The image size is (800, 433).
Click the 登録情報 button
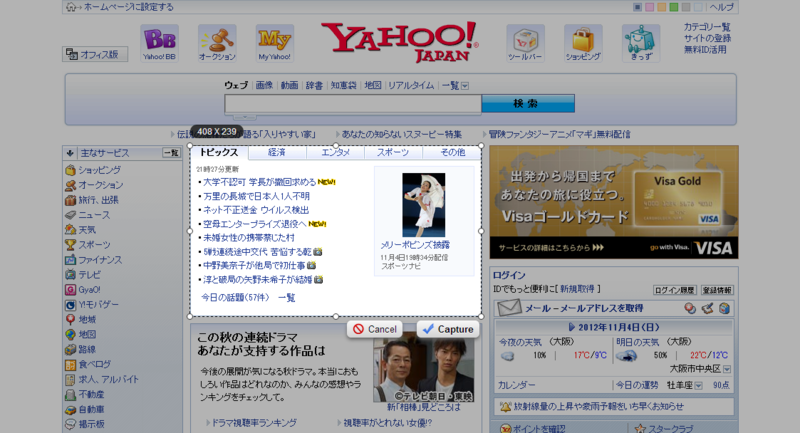717,290
